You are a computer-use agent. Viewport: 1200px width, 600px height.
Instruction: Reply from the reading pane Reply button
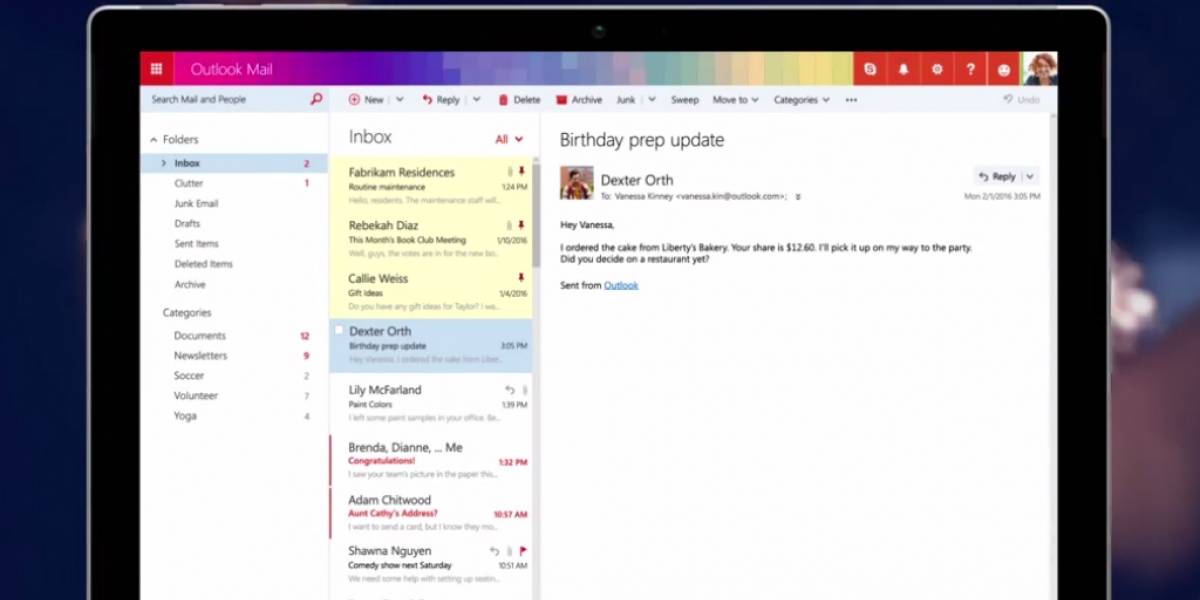click(x=997, y=176)
